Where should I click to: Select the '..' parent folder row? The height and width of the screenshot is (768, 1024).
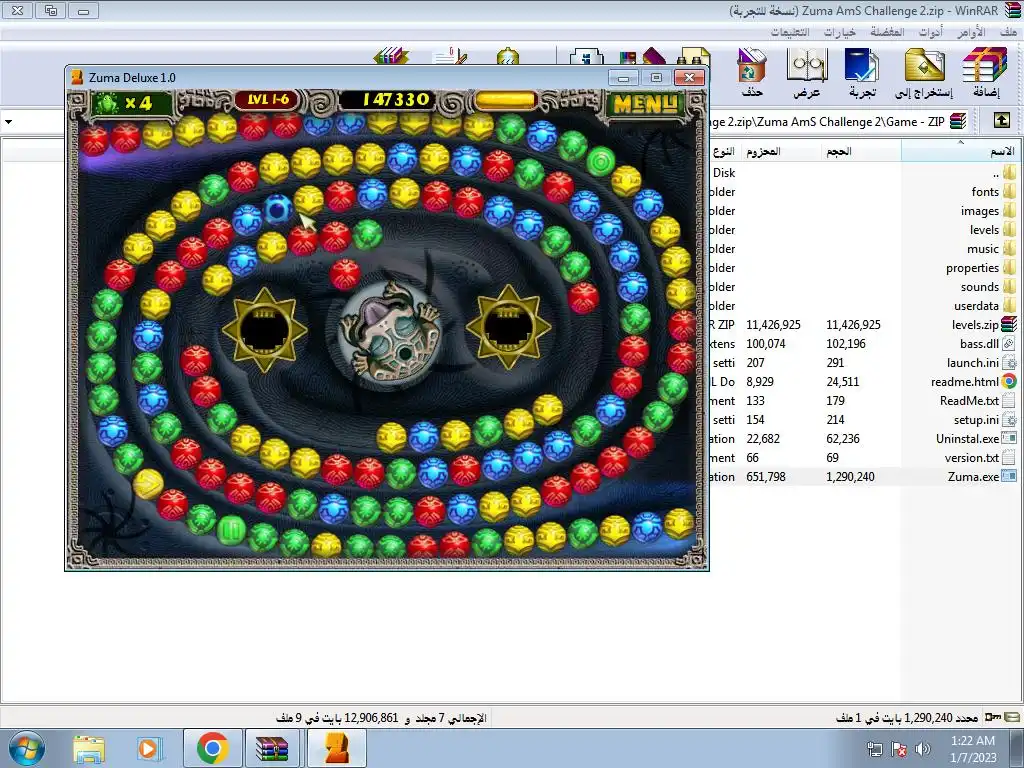coord(865,172)
